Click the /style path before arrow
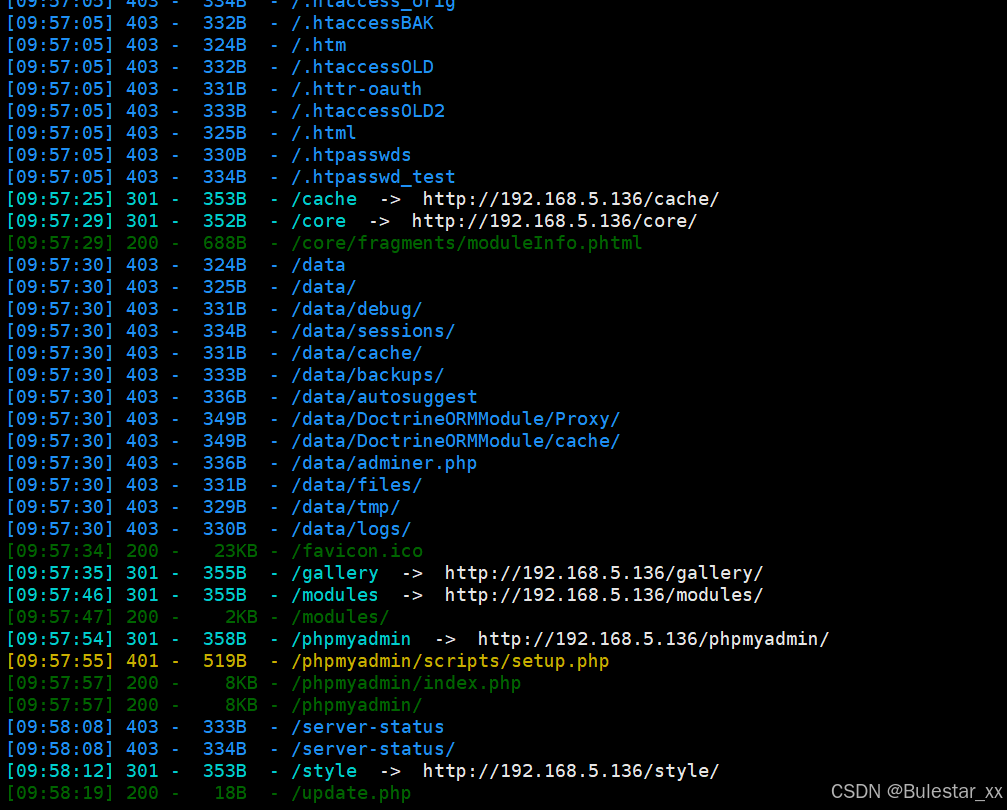1007x810 pixels. (324, 770)
